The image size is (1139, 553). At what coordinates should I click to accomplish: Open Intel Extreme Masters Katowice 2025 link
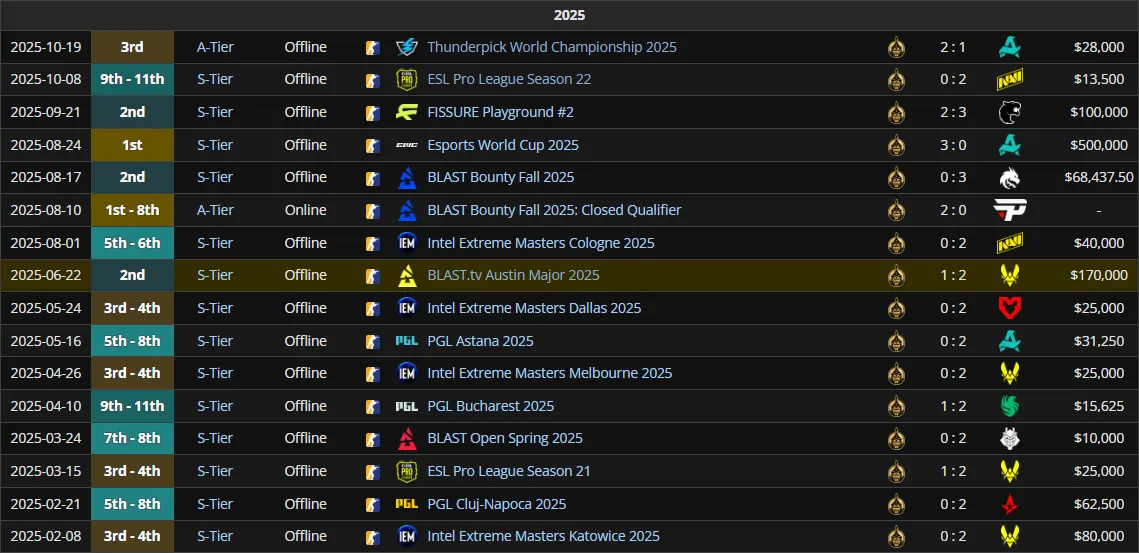coord(543,536)
